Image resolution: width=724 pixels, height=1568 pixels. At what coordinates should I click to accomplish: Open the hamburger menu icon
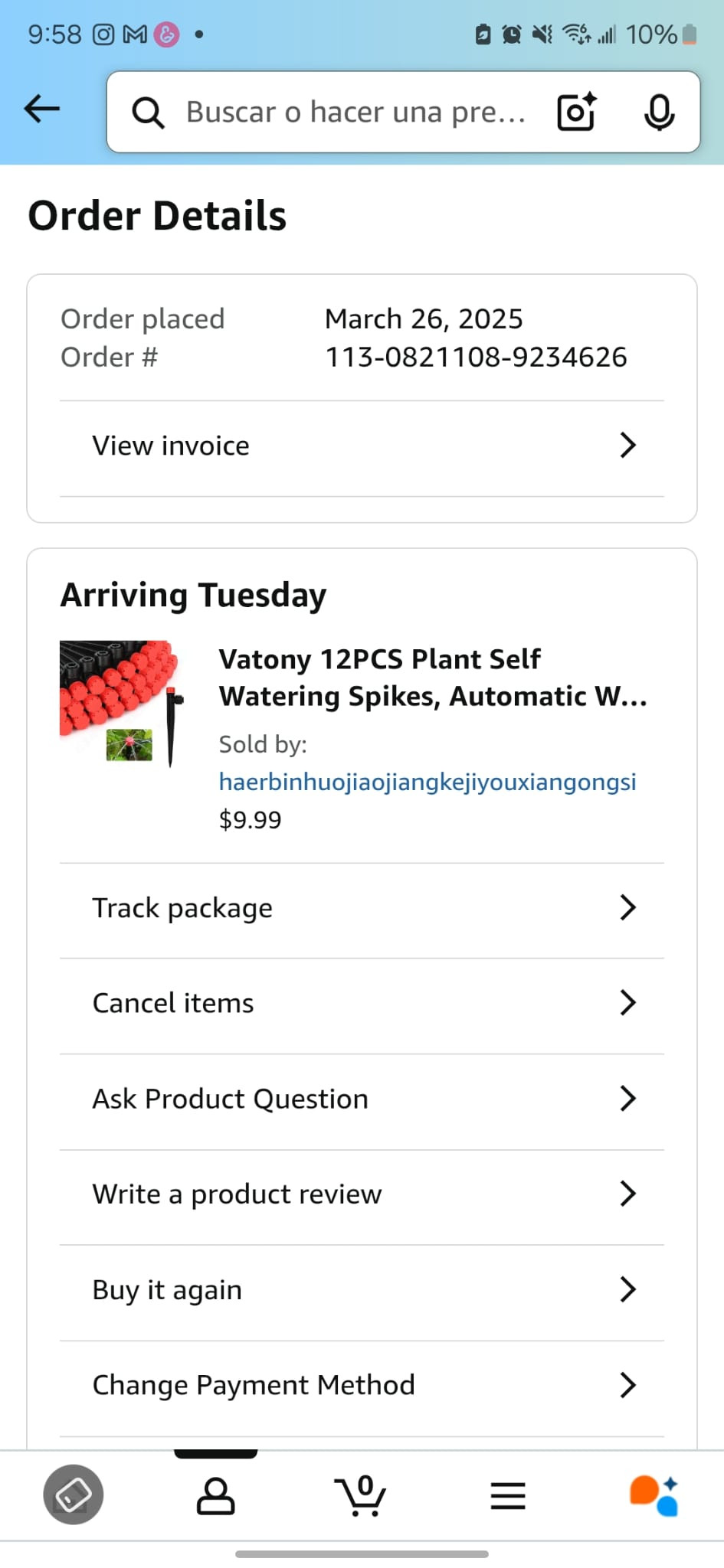pos(507,1495)
